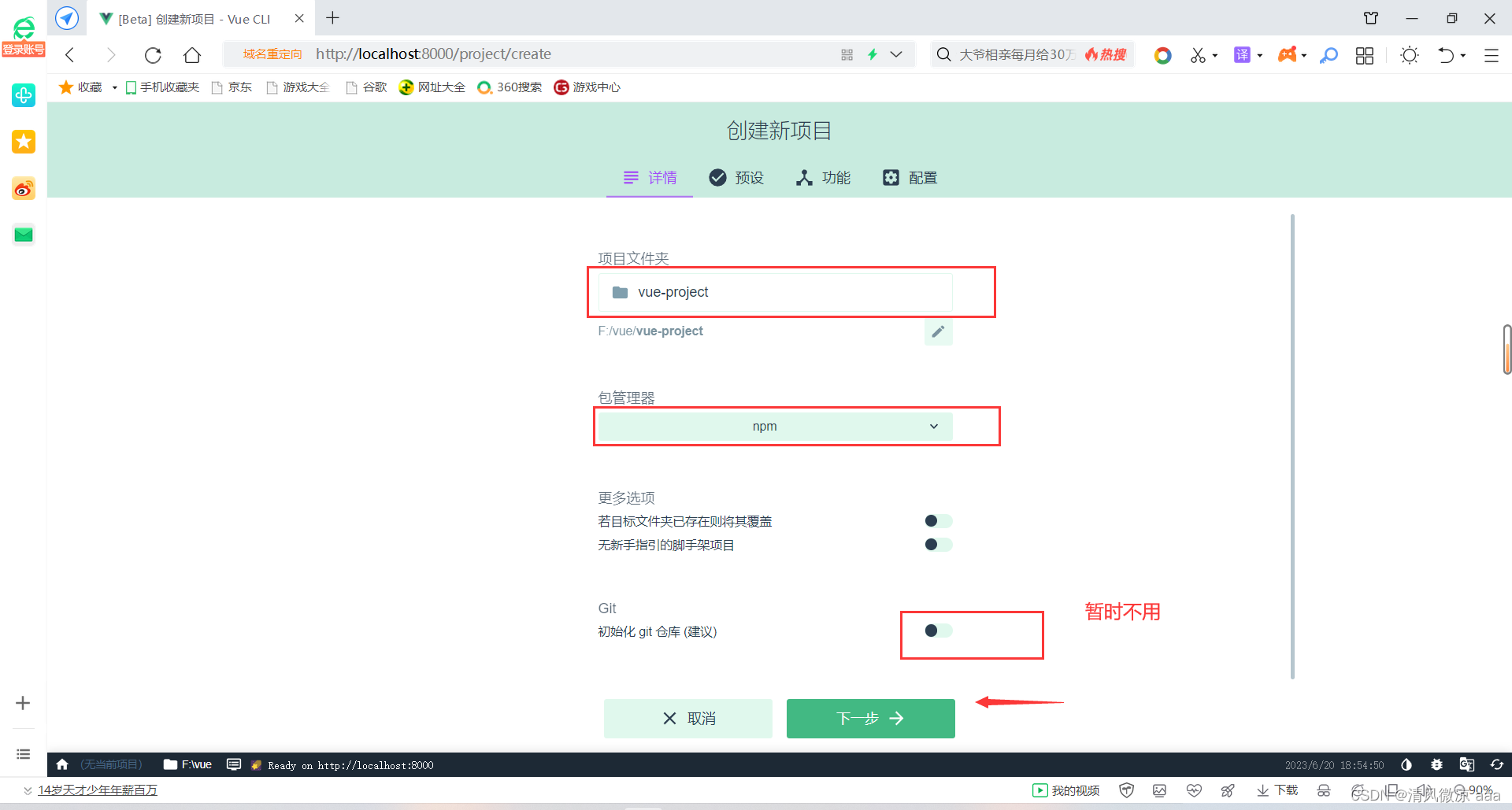Switch to the 功能 tab
Image resolution: width=1512 pixels, height=810 pixels.
pos(823,178)
